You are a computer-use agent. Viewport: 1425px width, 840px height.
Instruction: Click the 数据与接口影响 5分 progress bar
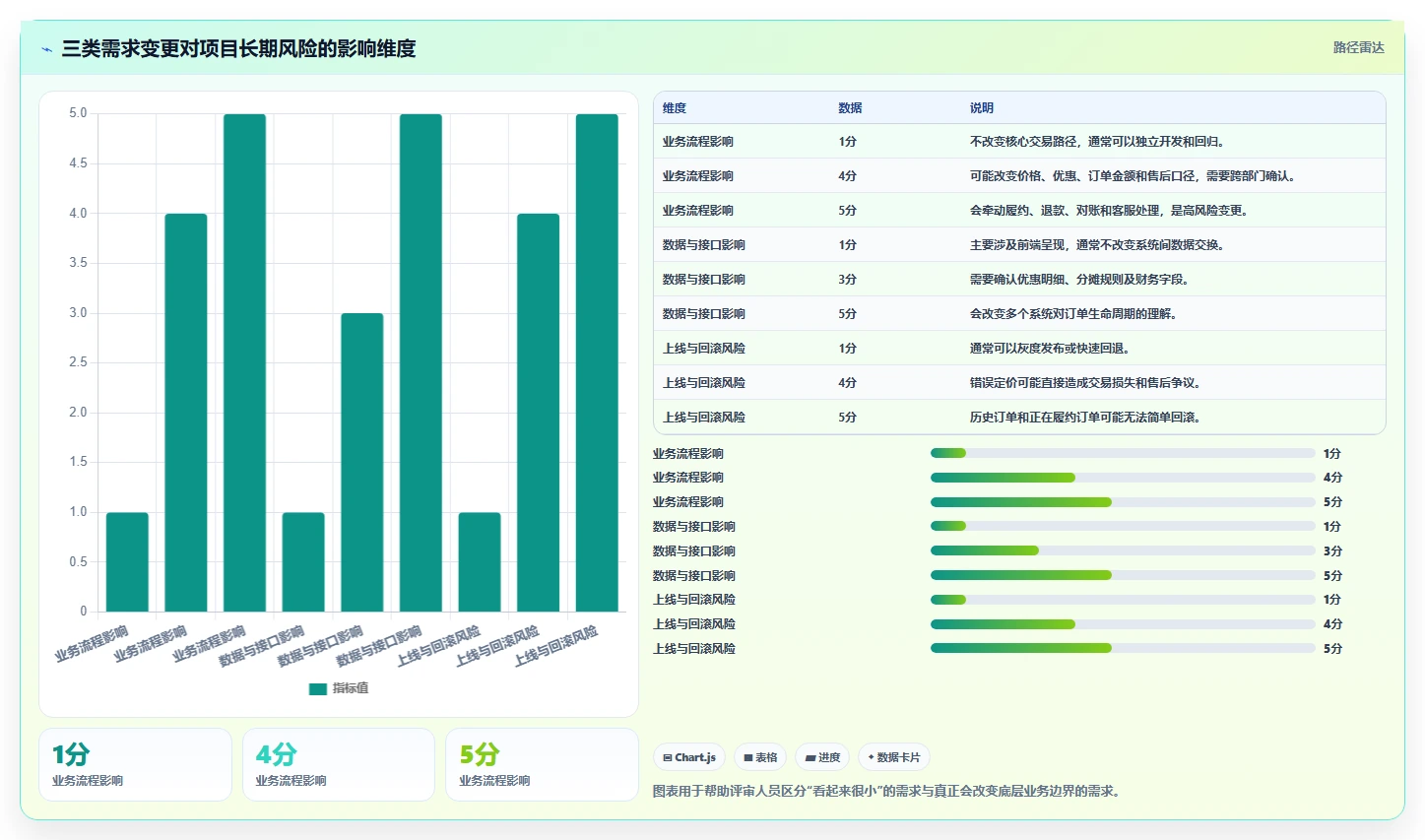(x=1123, y=575)
